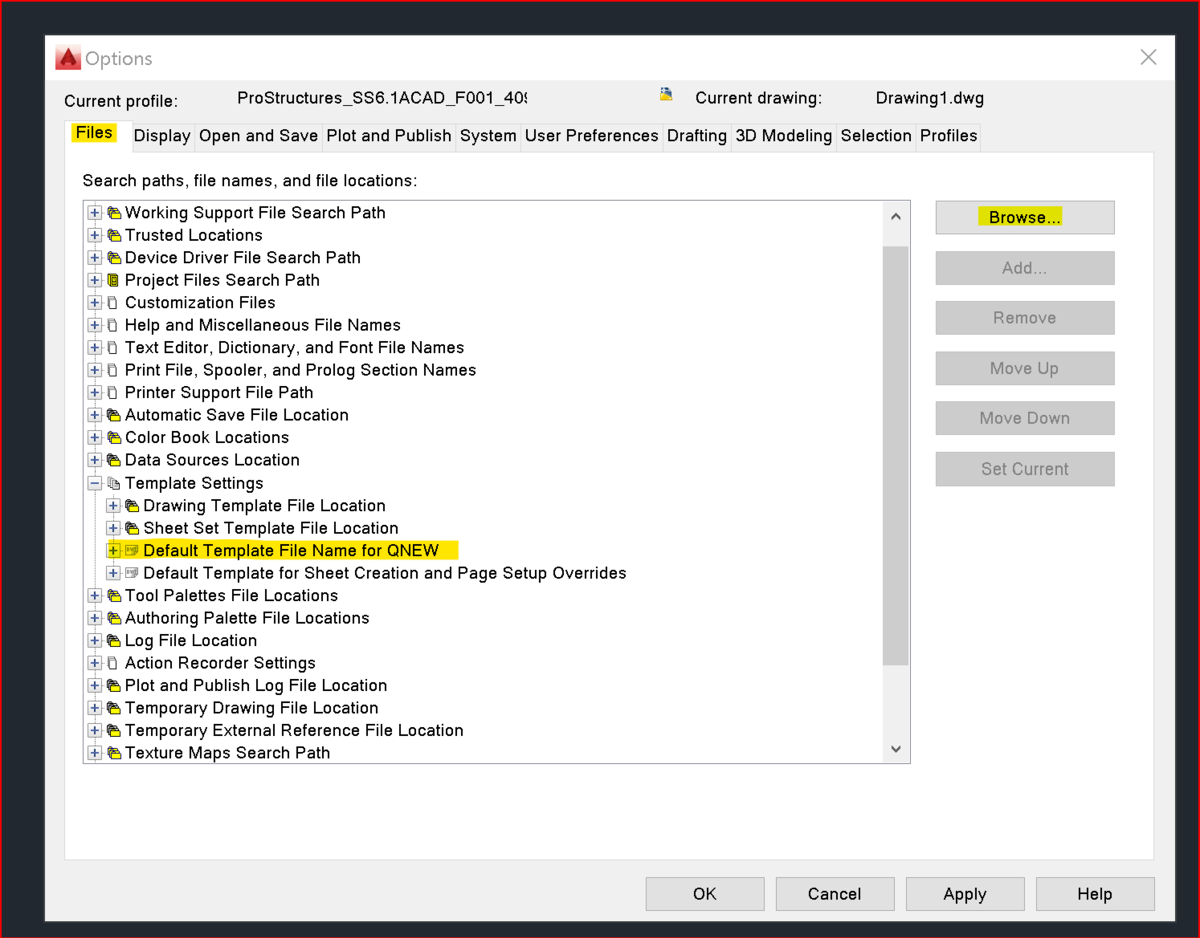Click the icon beside Text Editor, Dictionary, and Font File Names
The width and height of the screenshot is (1200, 939).
[x=113, y=348]
